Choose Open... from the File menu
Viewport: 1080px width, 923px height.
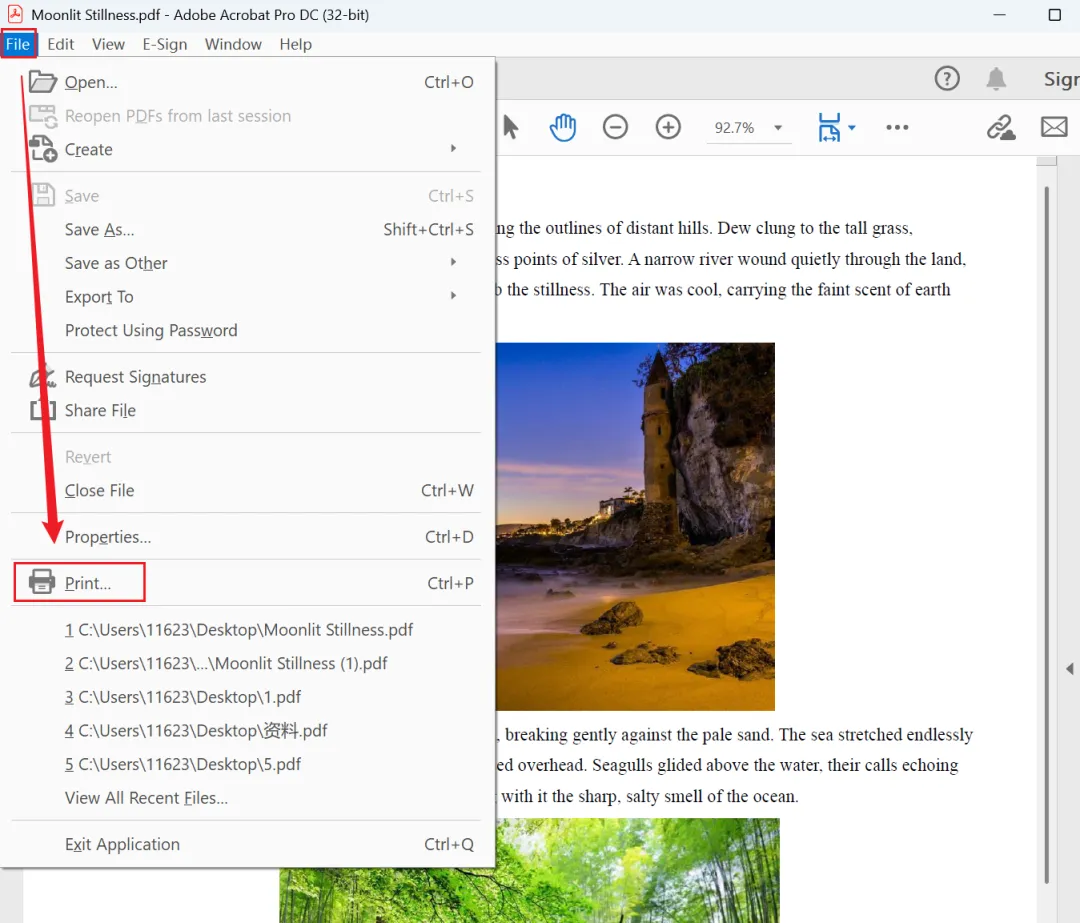[x=246, y=82]
